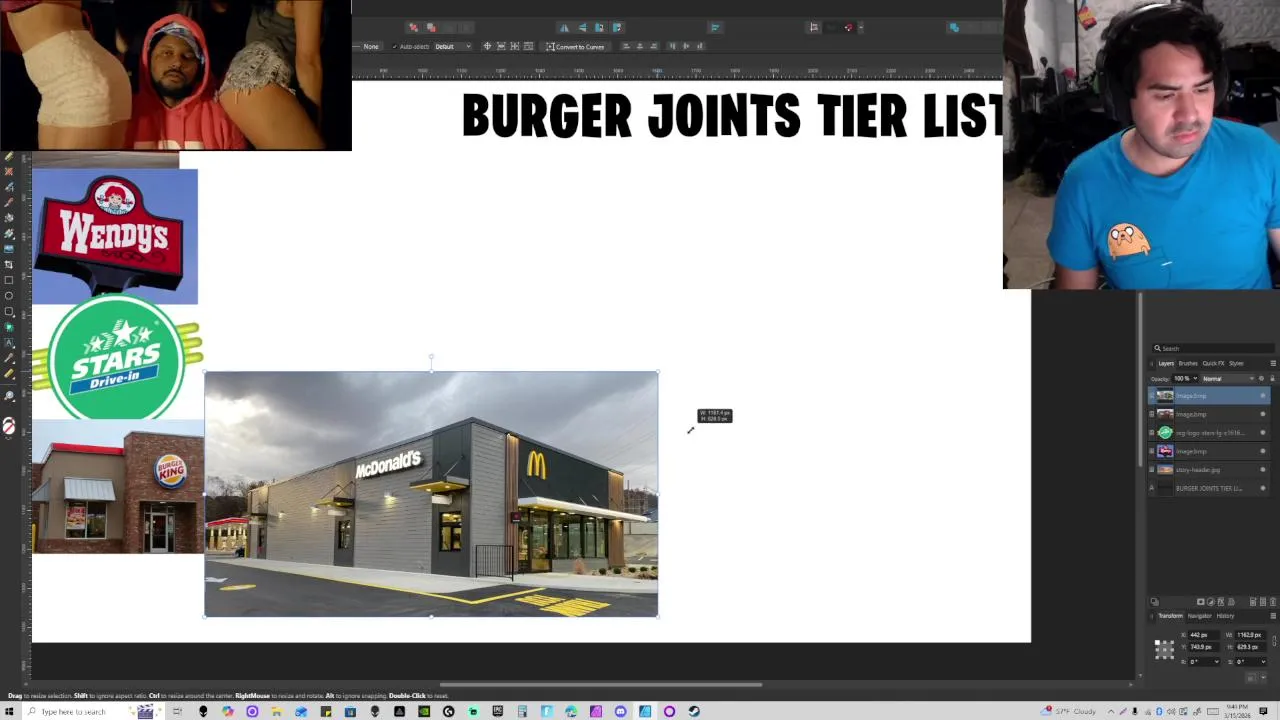Click the add adjustment layer icon
The image size is (1280, 720).
(x=1210, y=601)
